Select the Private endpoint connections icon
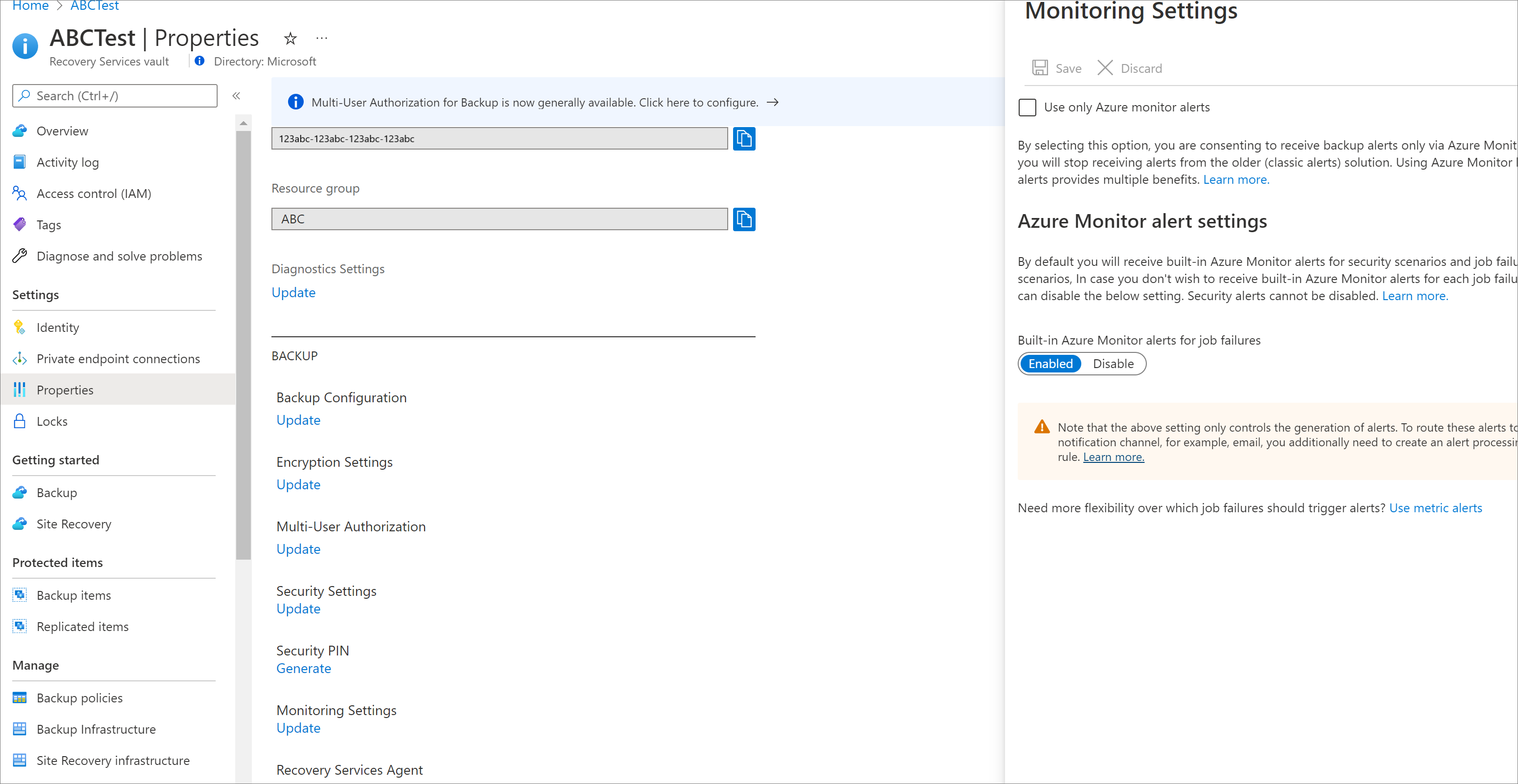1518x784 pixels. [x=19, y=358]
